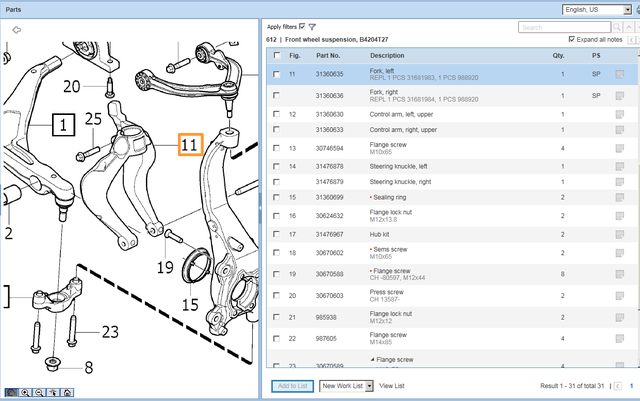640x401 pixels.
Task: Sort by Part No. column header
Action: pos(329,55)
